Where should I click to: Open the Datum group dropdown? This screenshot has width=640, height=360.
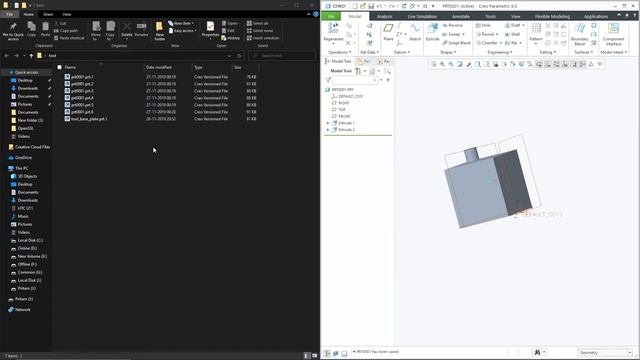tap(402, 52)
